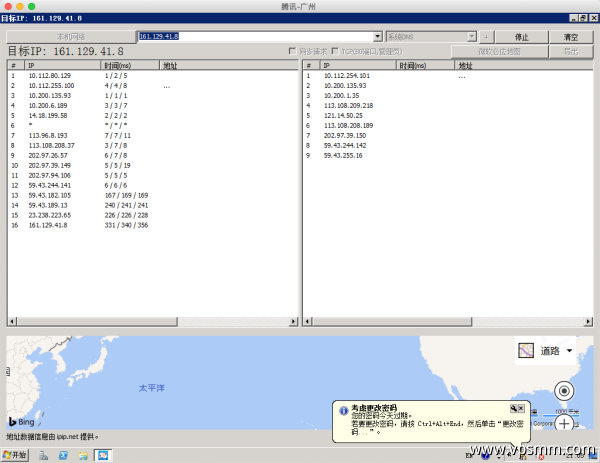Screen dimensions: 600x463
Task: Open the PowerShell taskbar icon
Action: coord(63,455)
